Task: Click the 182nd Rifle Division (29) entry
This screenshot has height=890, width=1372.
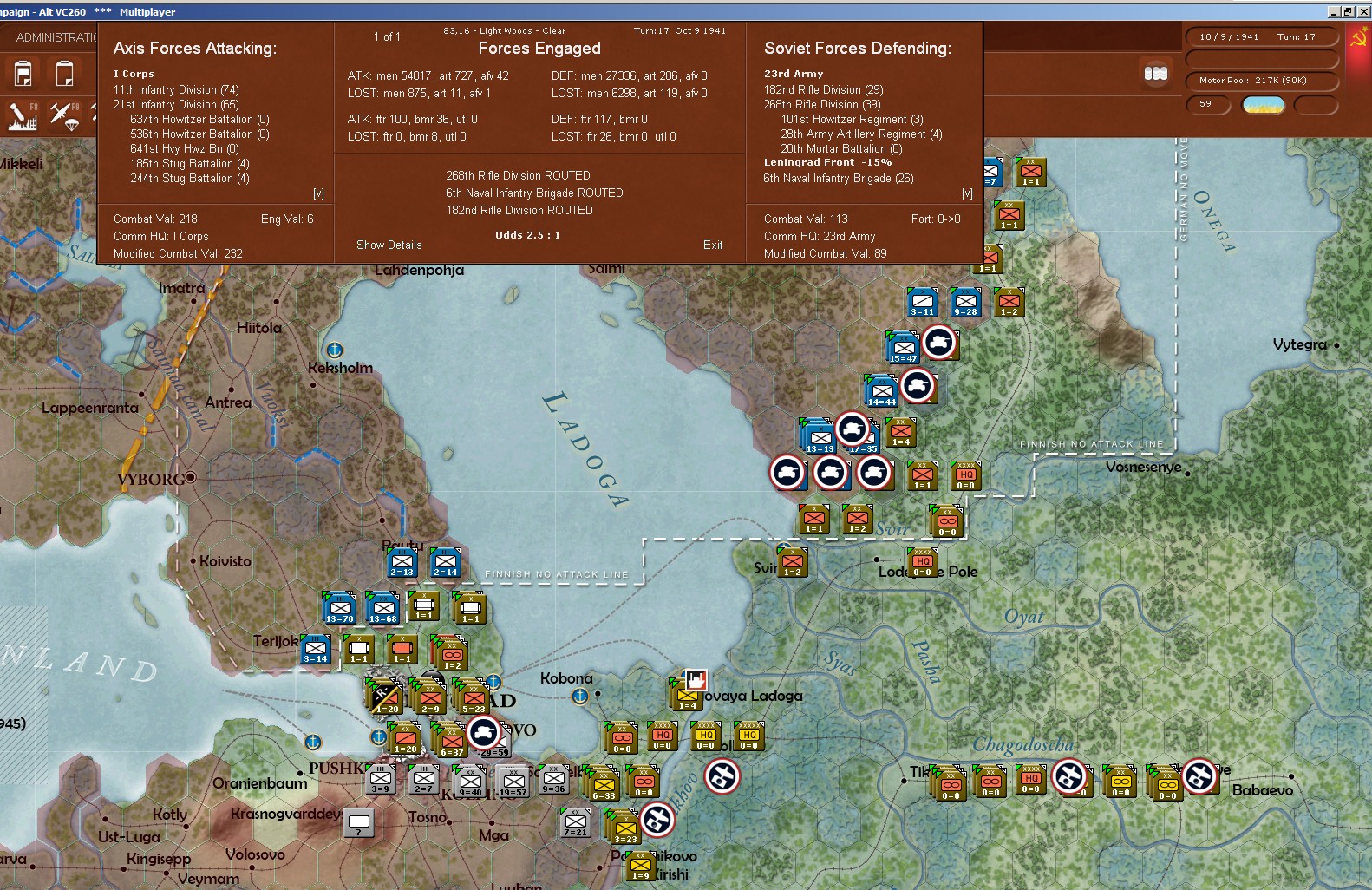Action: coord(824,89)
